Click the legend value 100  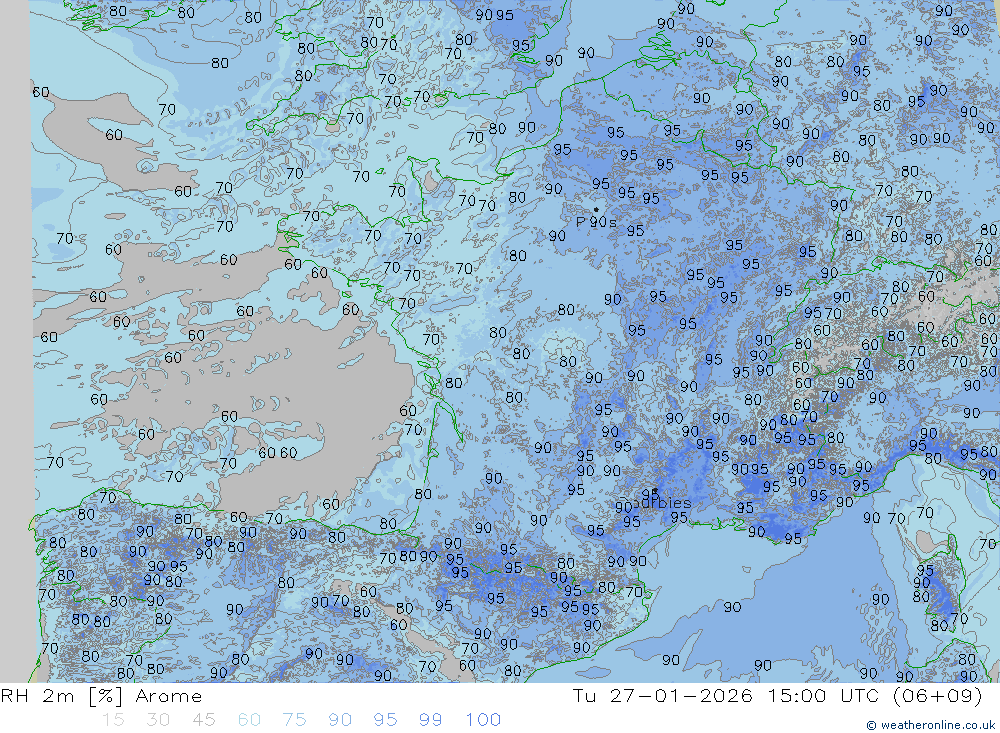point(483,720)
